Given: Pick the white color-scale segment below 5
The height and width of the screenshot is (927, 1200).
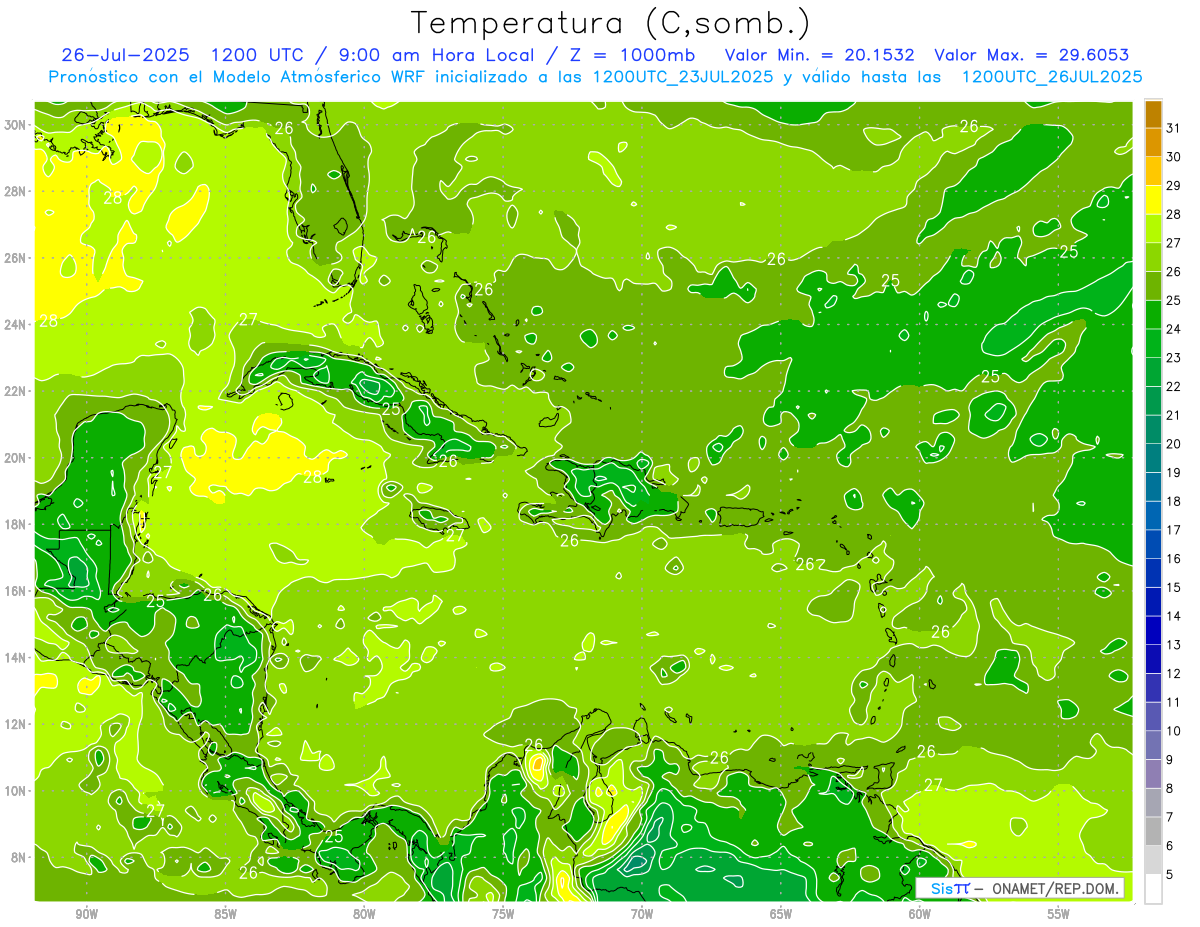Looking at the screenshot, I should coord(1153,889).
